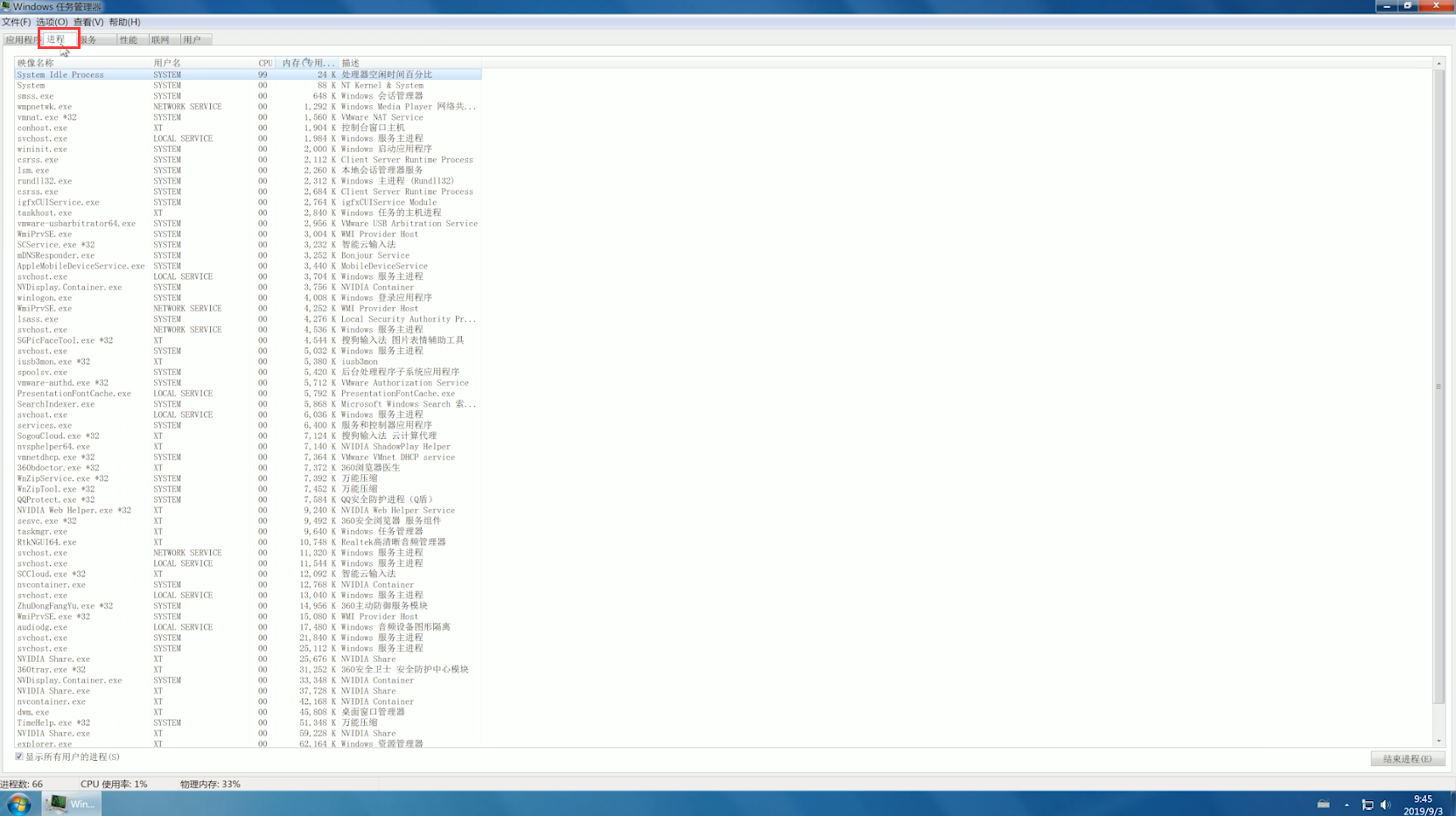
Task: Select the QQProtect.exe *32 row
Action: tap(248, 499)
